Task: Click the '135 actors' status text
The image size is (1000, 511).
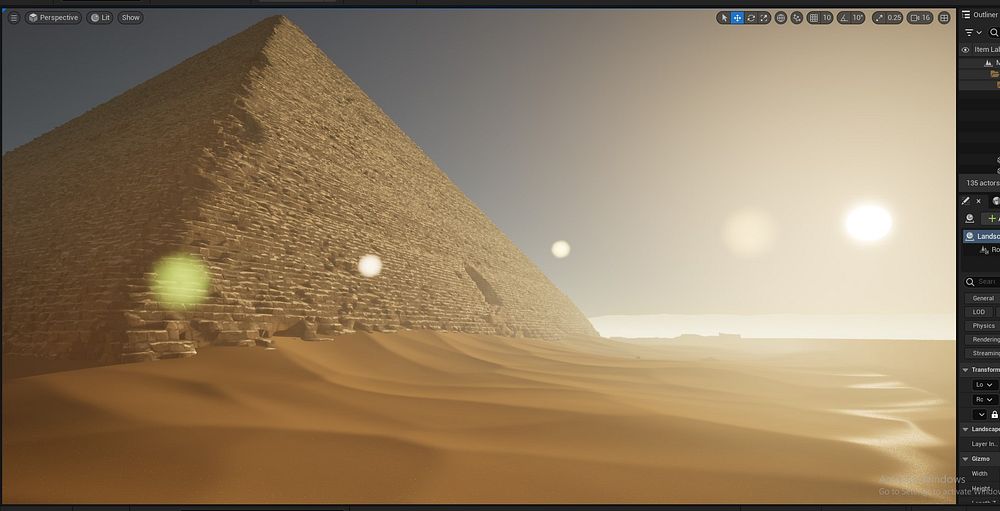Action: [982, 183]
